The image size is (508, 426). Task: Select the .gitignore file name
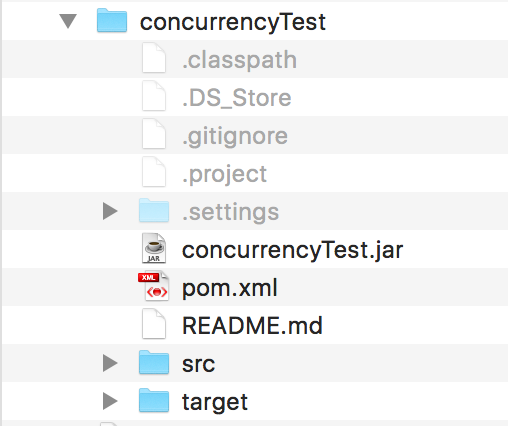[x=235, y=137]
